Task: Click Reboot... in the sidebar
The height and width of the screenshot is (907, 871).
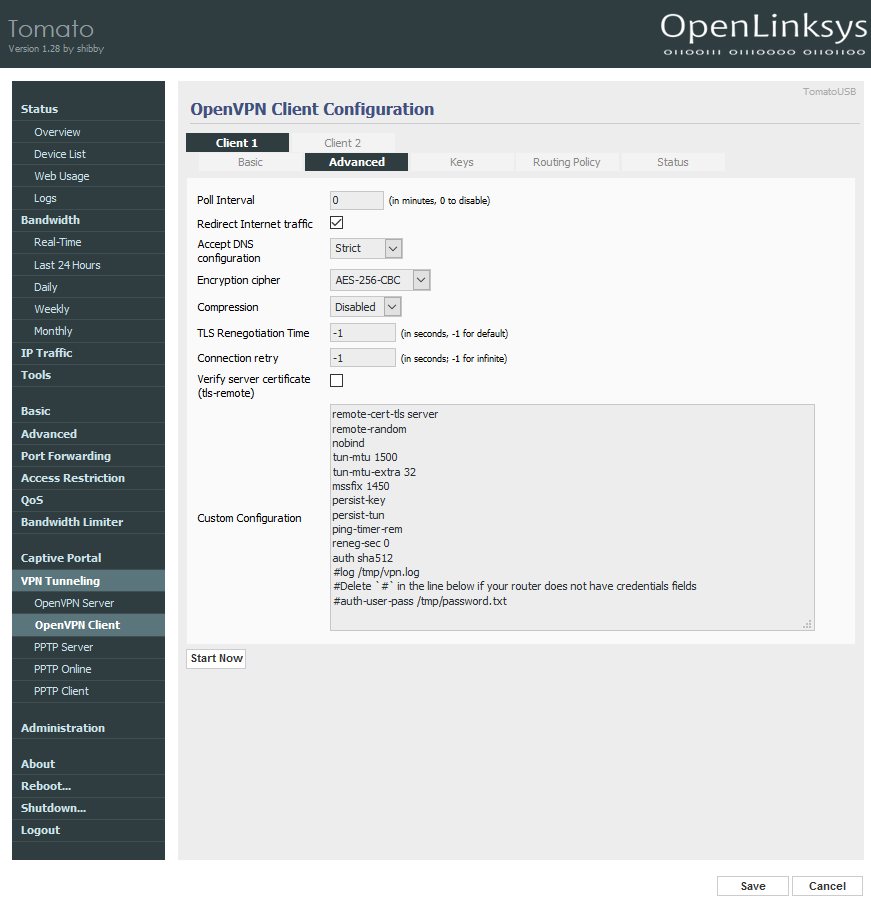Action: click(46, 786)
